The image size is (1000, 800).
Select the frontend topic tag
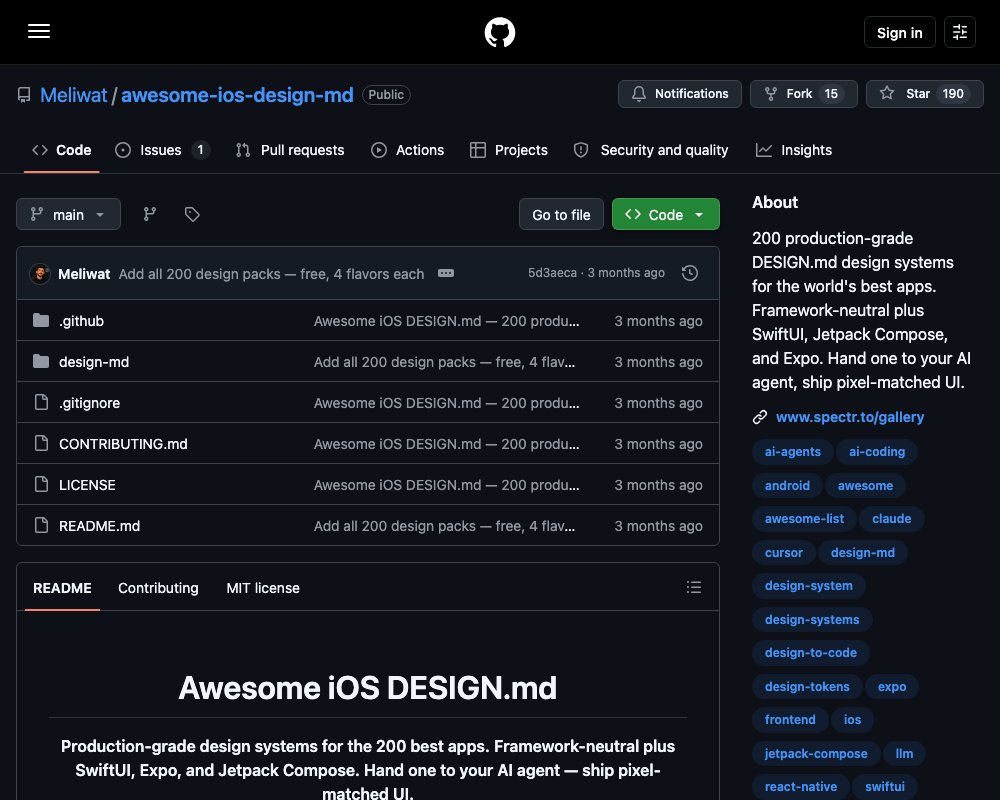pyautogui.click(x=790, y=720)
